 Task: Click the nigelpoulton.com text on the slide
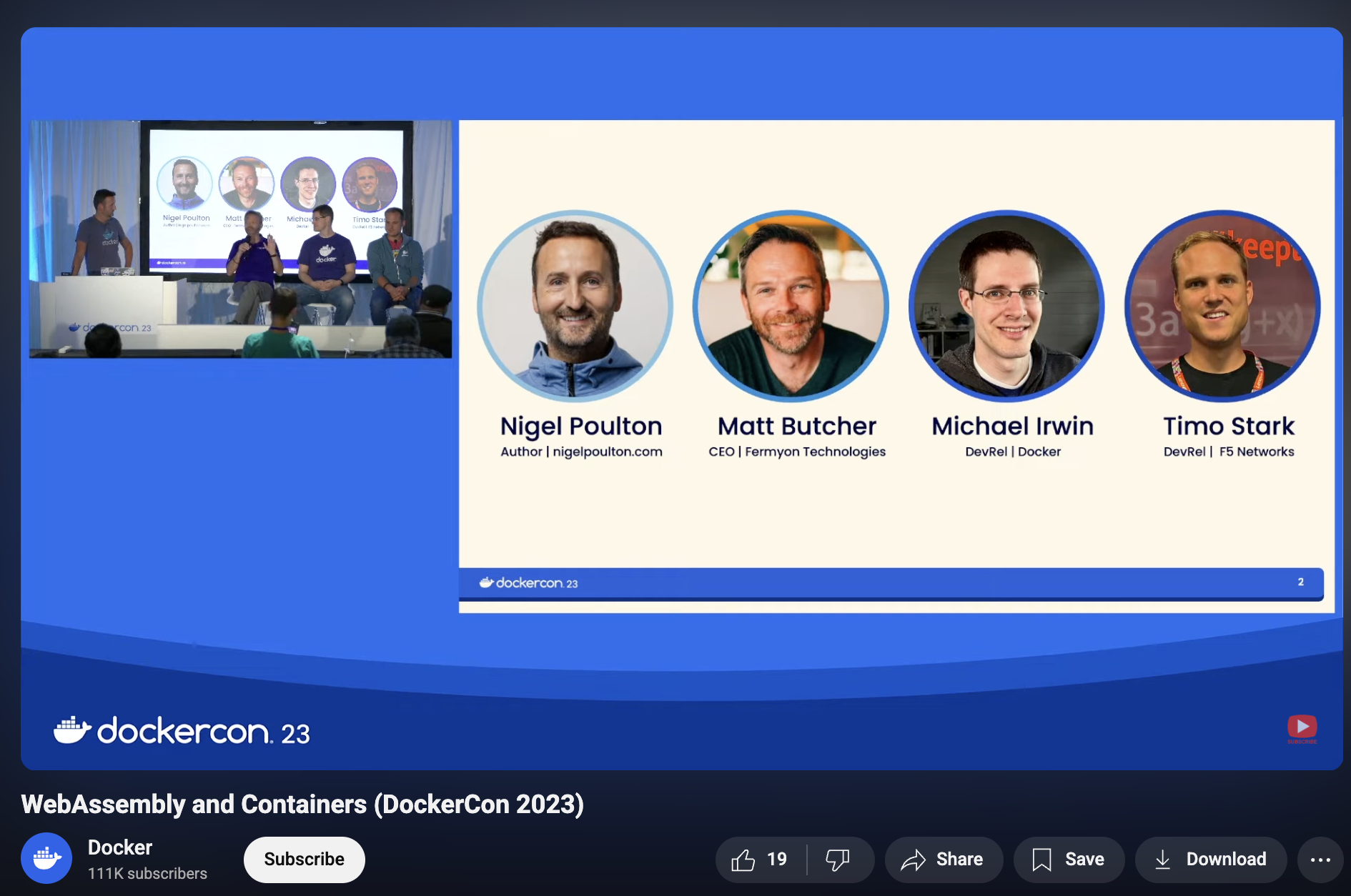(608, 452)
